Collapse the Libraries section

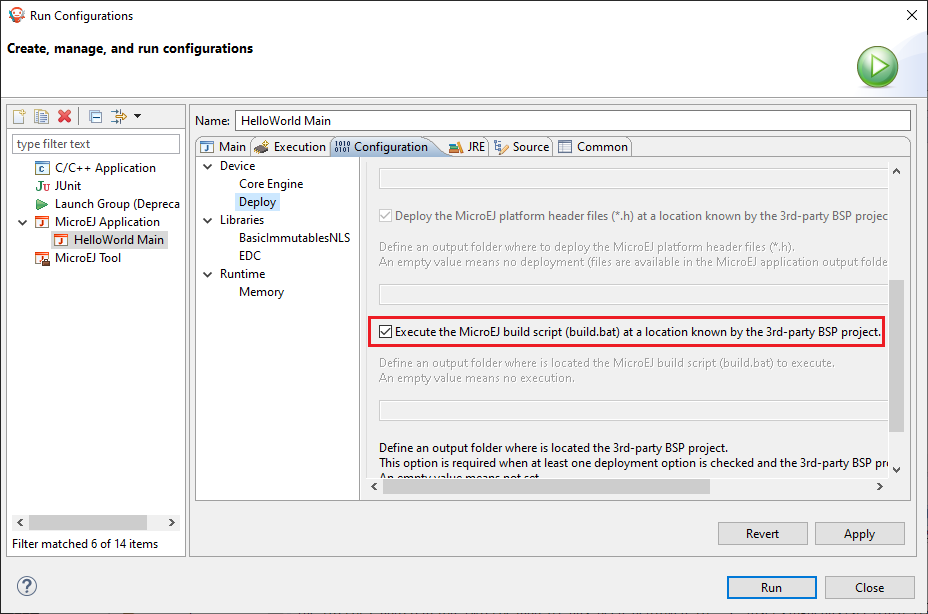tap(208, 220)
